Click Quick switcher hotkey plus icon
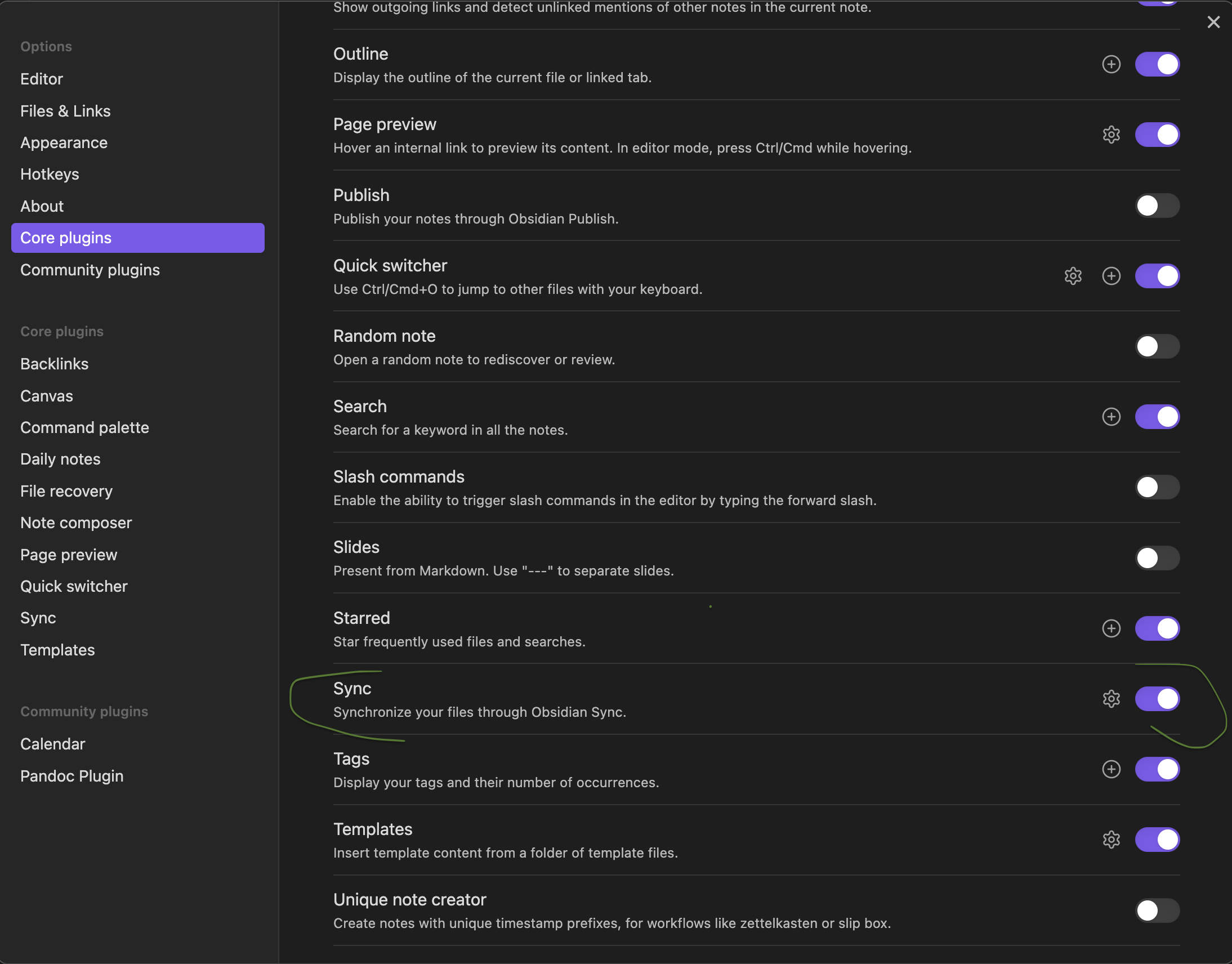The image size is (1232, 964). (1111, 276)
